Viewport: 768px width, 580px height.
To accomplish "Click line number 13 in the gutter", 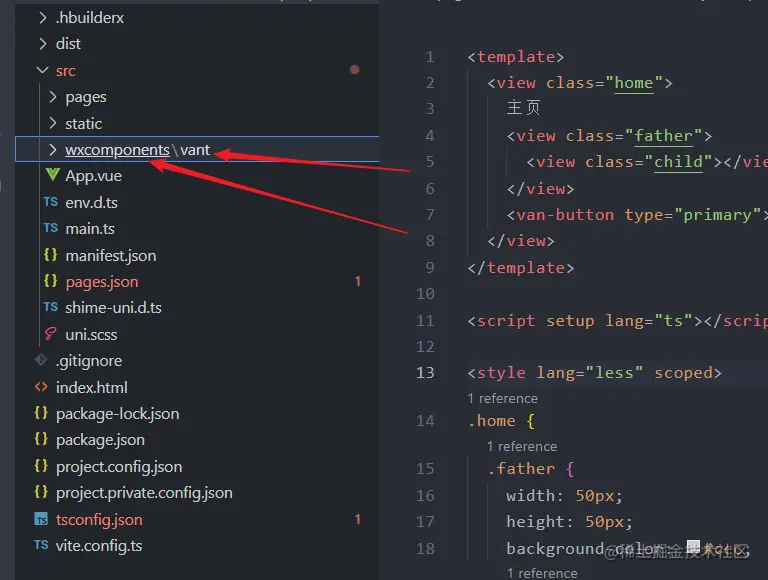I will coord(425,373).
